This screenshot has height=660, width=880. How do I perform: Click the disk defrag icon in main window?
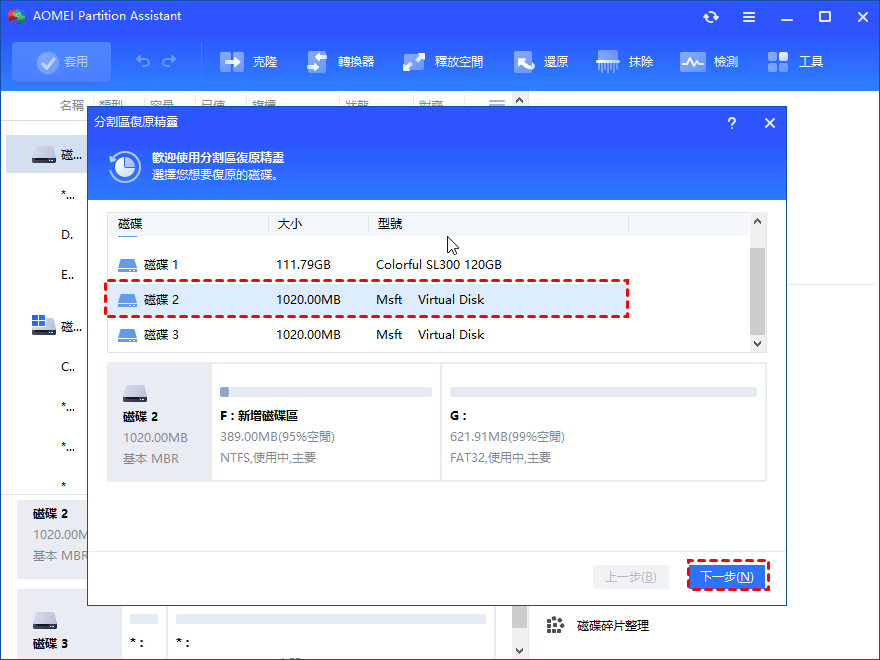tap(555, 625)
